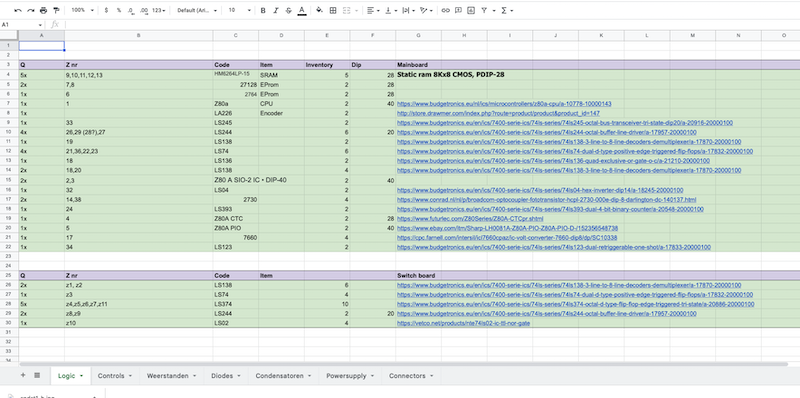Format selection as currency
Image resolution: width=800 pixels, height=398 pixels.
click(106, 10)
